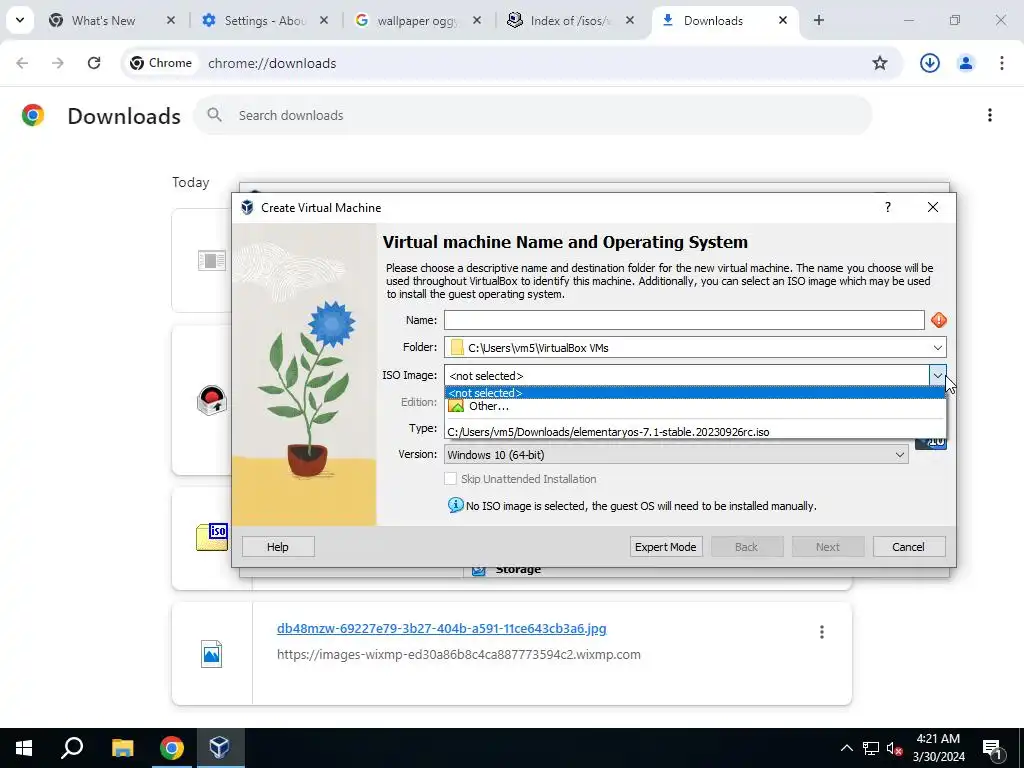This screenshot has width=1024, height=768.
Task: Bookmark this page with the star icon
Action: [x=880, y=63]
